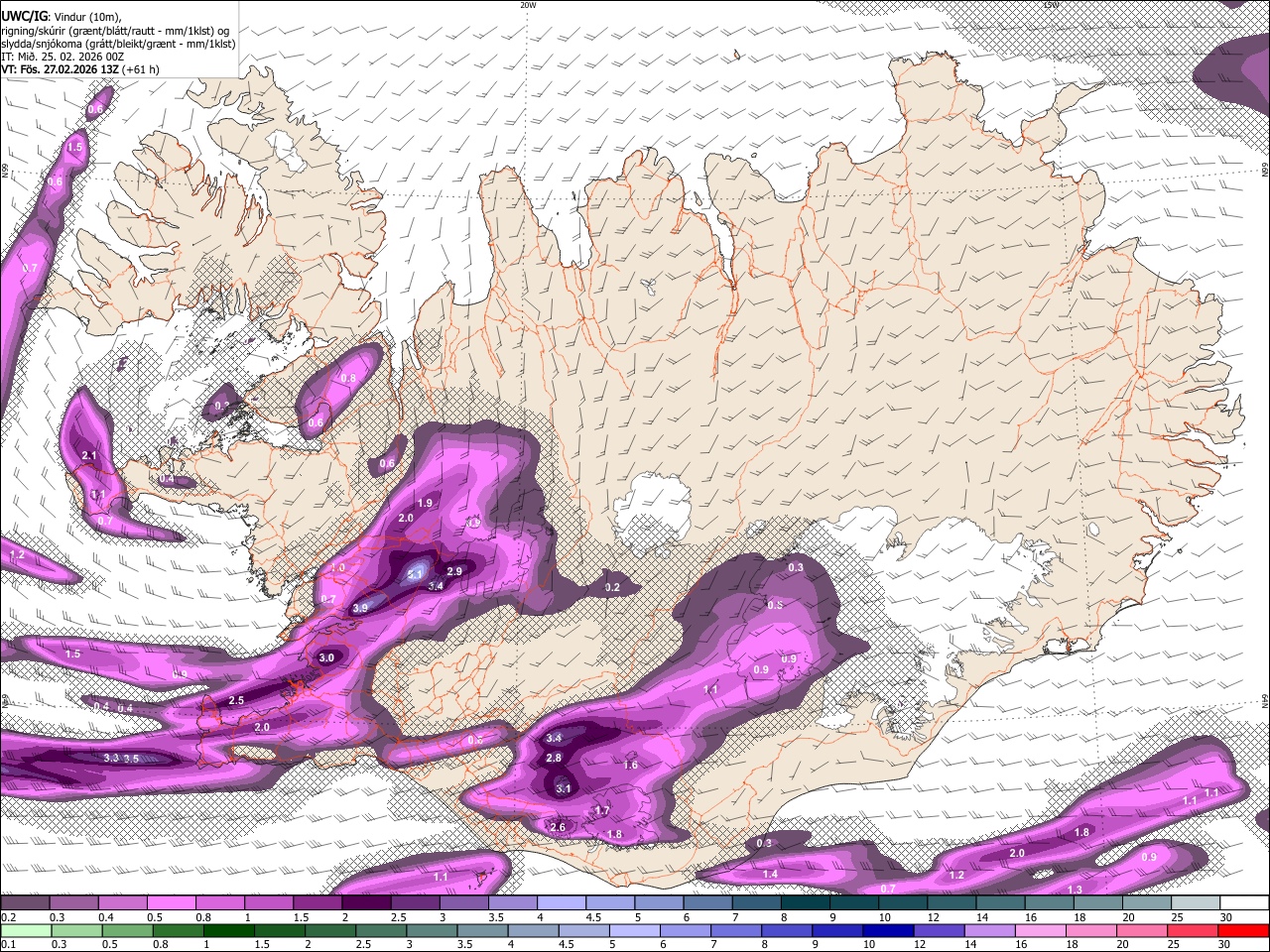Click the 3.5 value label on the map
The image size is (1270, 952).
(x=131, y=759)
